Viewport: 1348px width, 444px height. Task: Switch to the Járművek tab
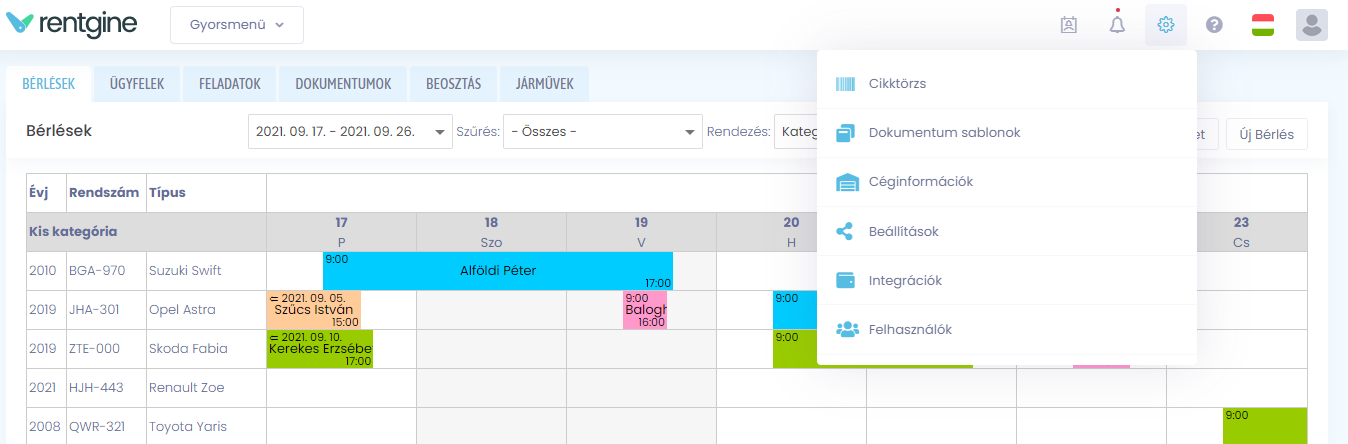(x=545, y=84)
